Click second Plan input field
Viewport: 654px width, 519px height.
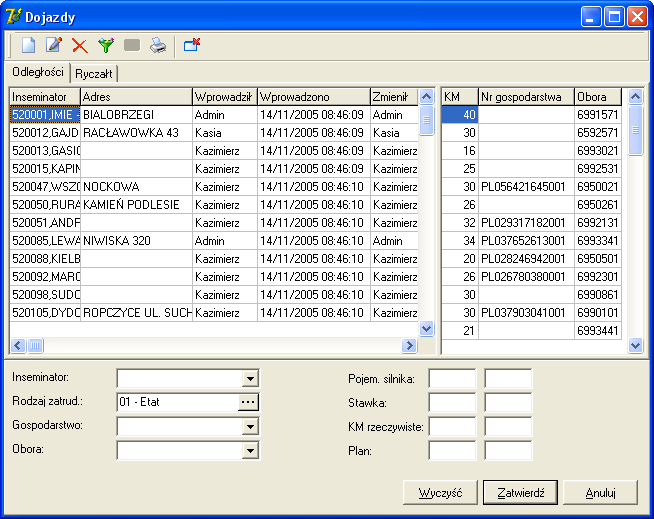508,451
